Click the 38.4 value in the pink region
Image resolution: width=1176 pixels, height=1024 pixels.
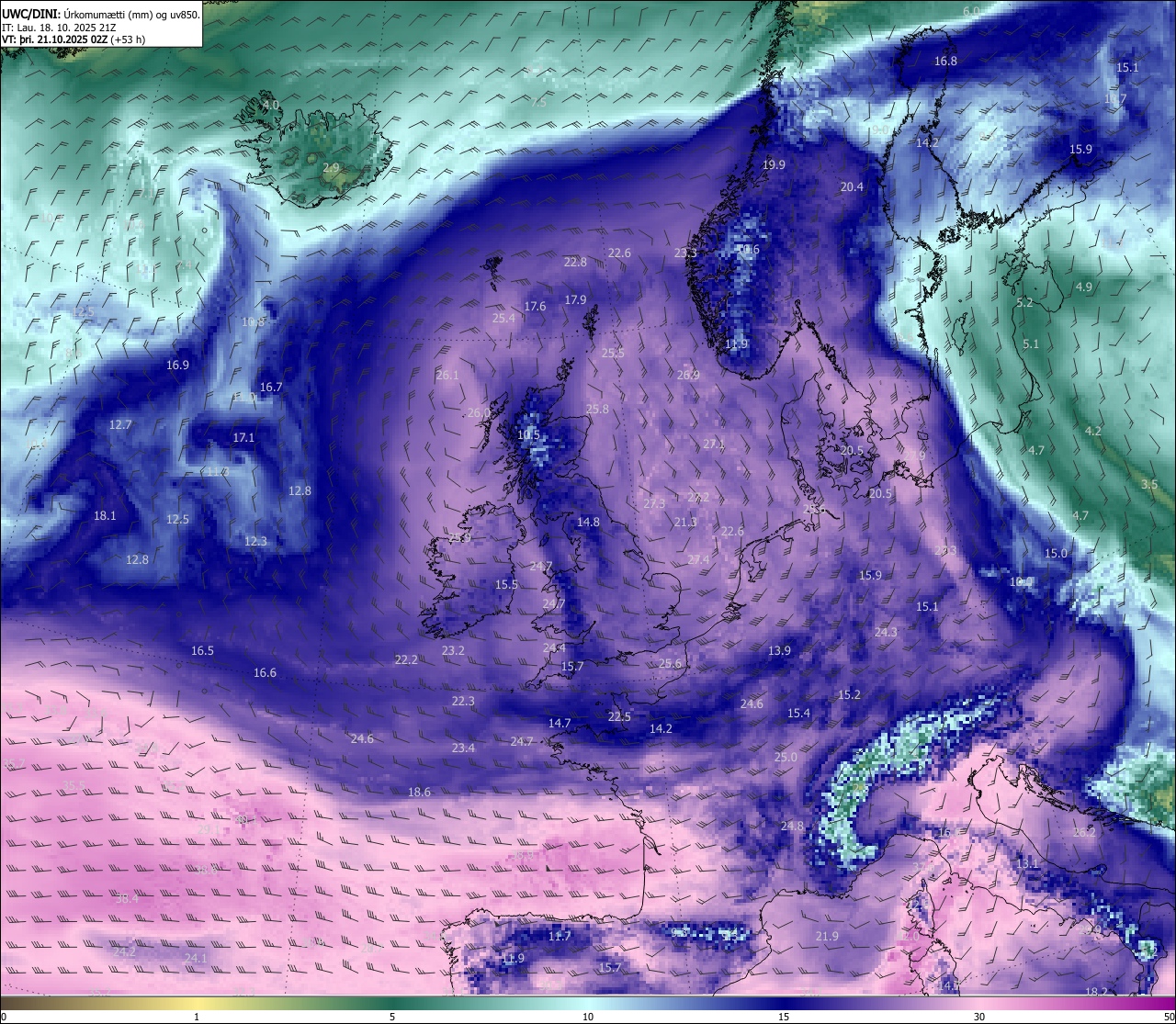click(x=127, y=898)
